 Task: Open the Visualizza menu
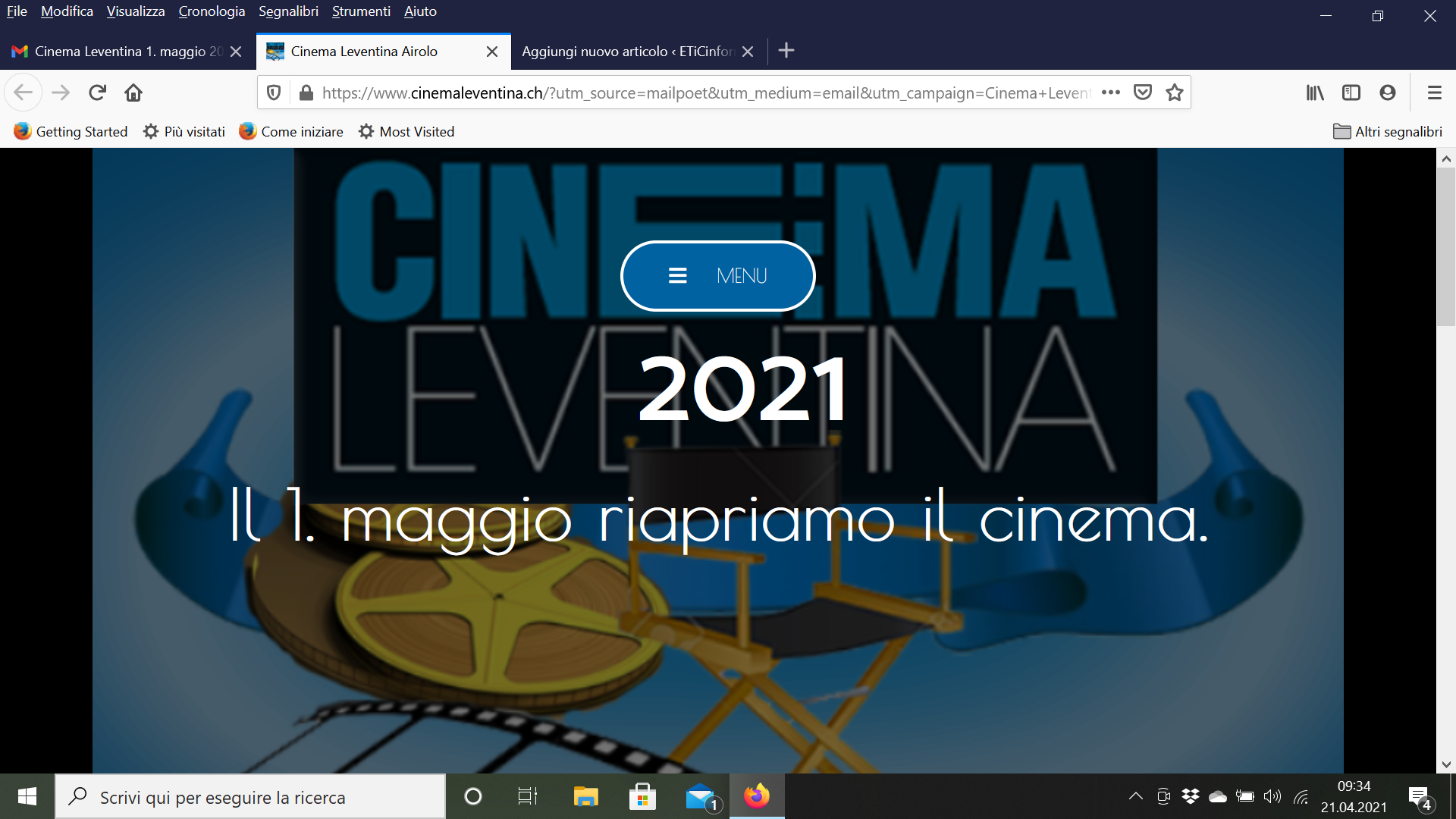136,11
